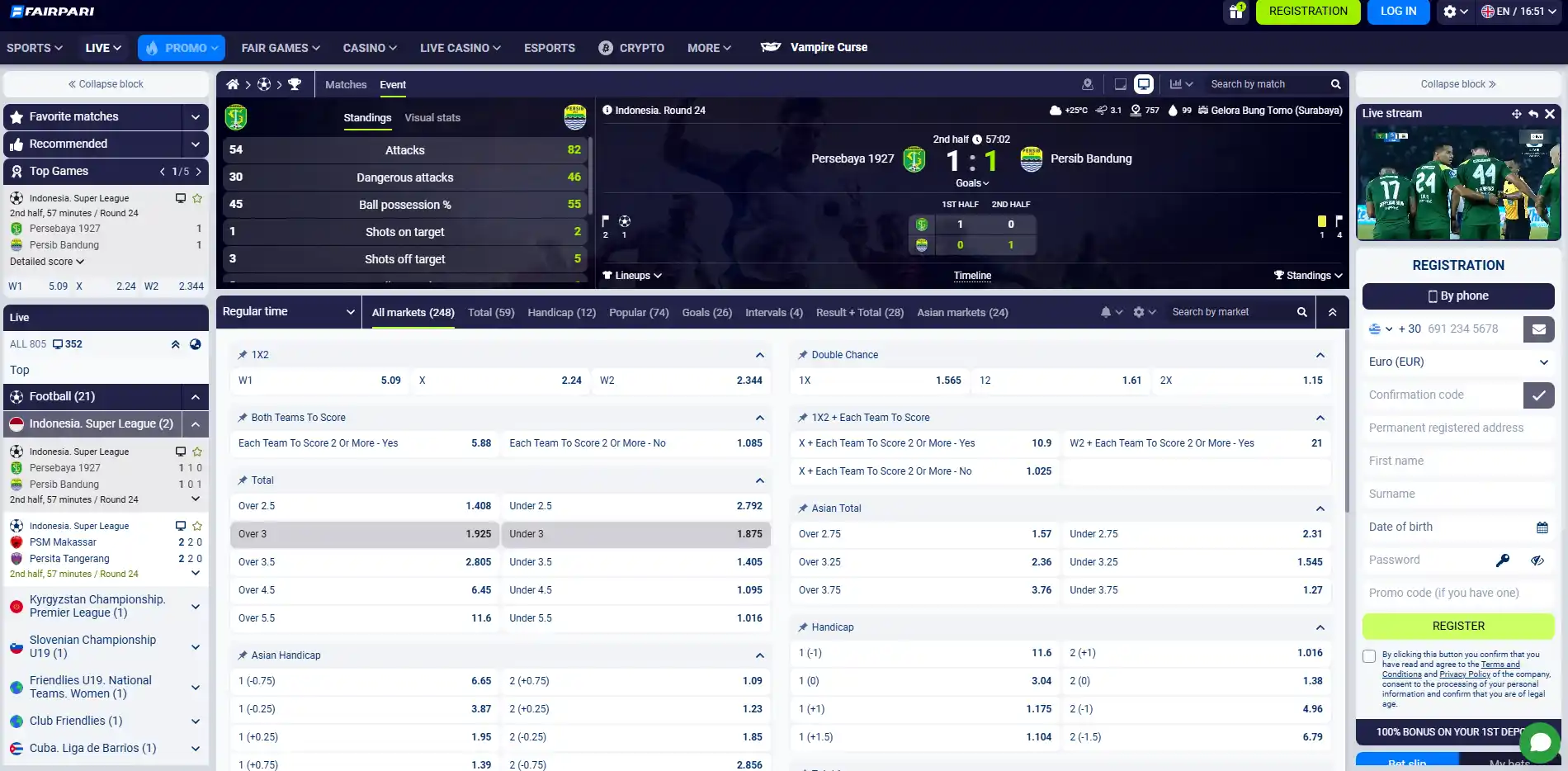Screen dimensions: 1568x771
Task: Pin the 1X2 market
Action: 243,355
